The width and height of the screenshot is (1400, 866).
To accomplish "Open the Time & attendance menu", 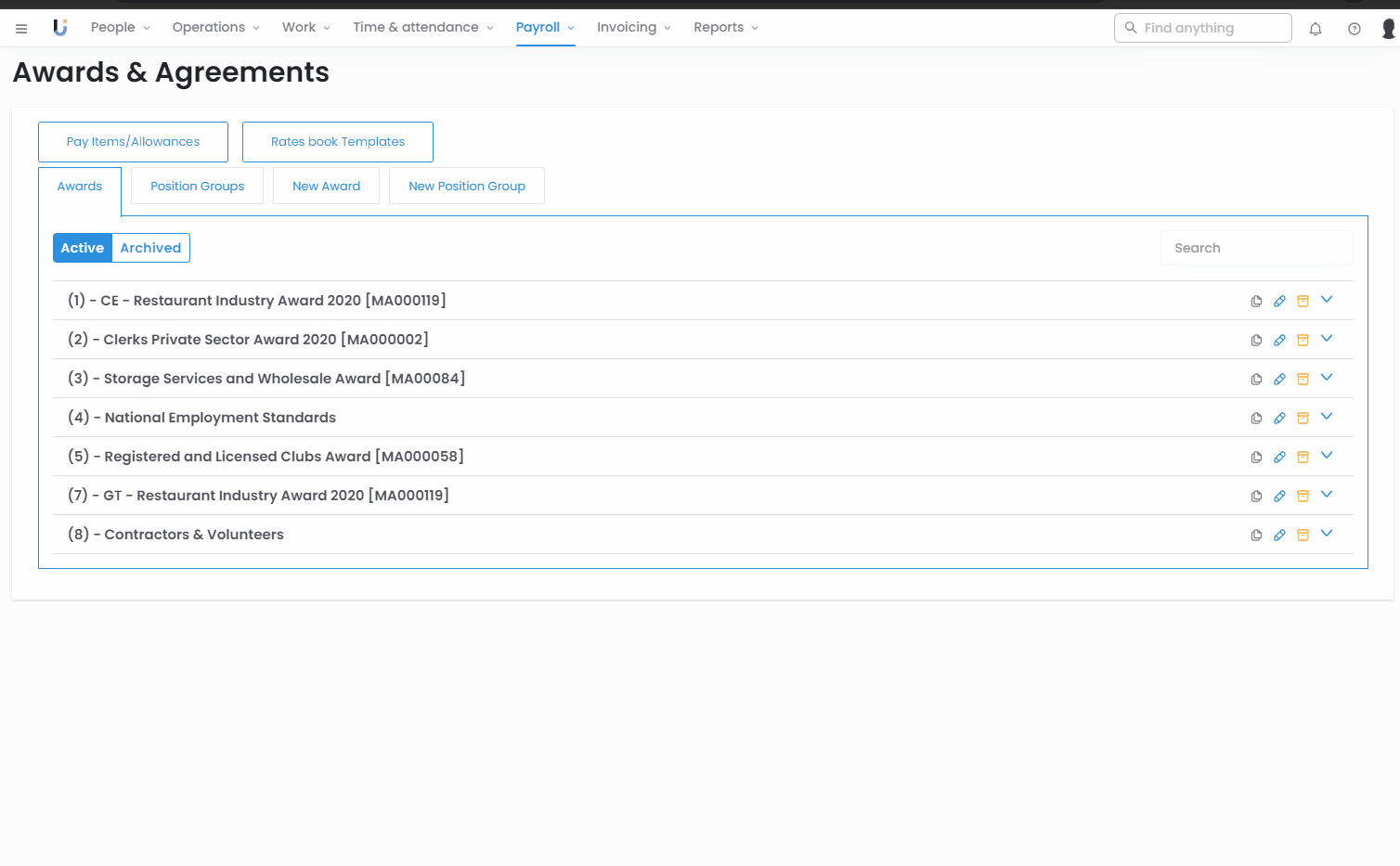I will click(422, 28).
